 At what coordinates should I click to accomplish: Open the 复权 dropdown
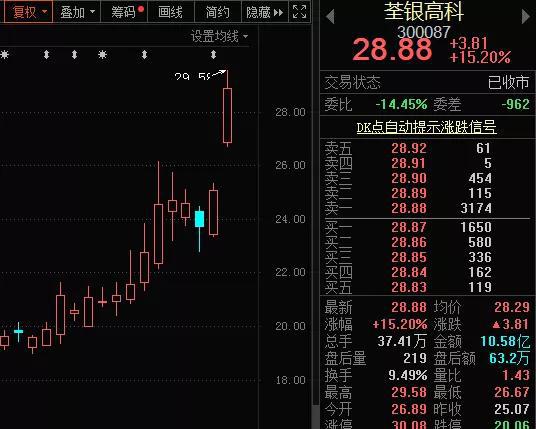(29, 12)
